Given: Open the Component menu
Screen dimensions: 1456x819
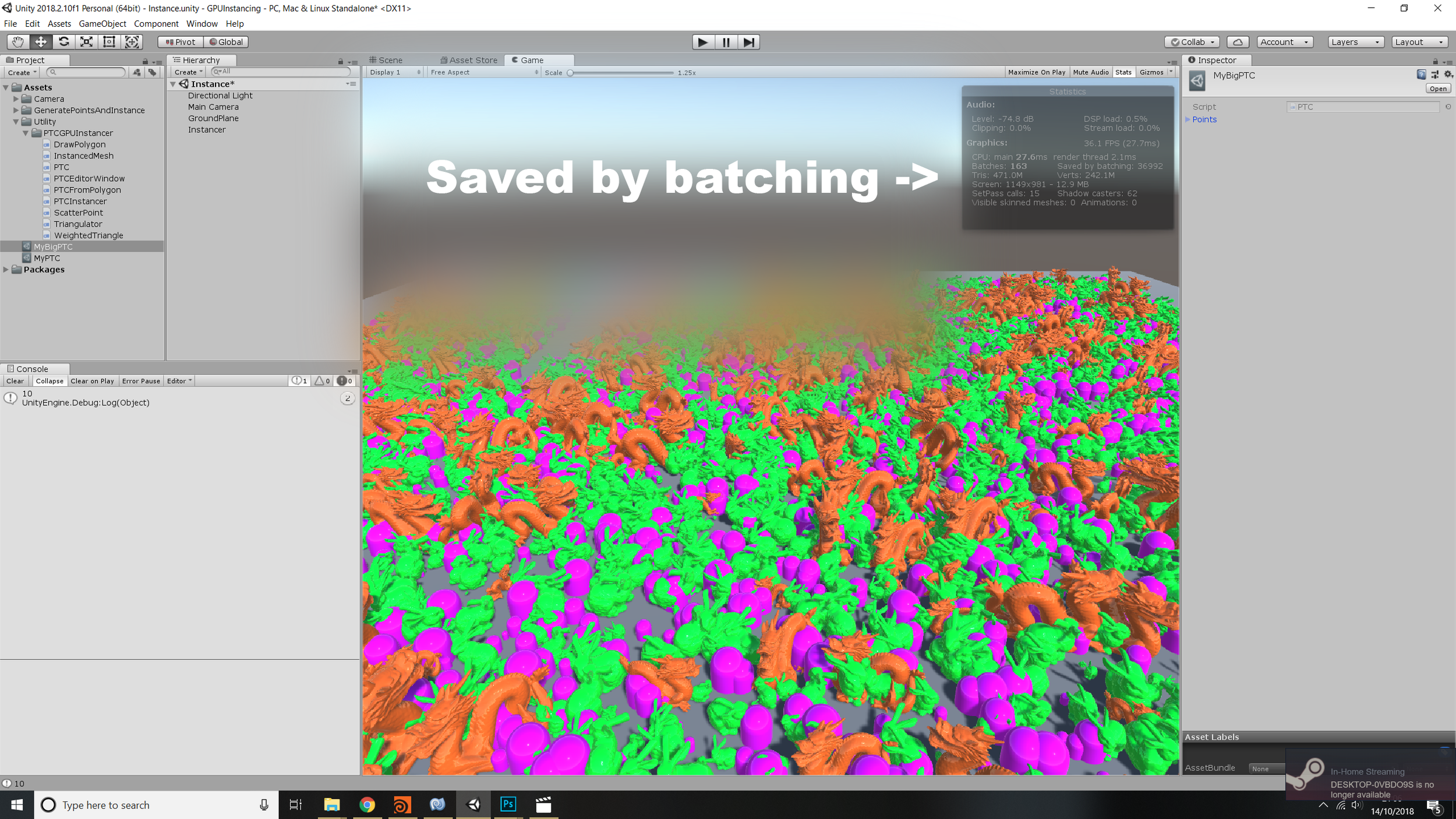Looking at the screenshot, I should pyautogui.click(x=156, y=24).
